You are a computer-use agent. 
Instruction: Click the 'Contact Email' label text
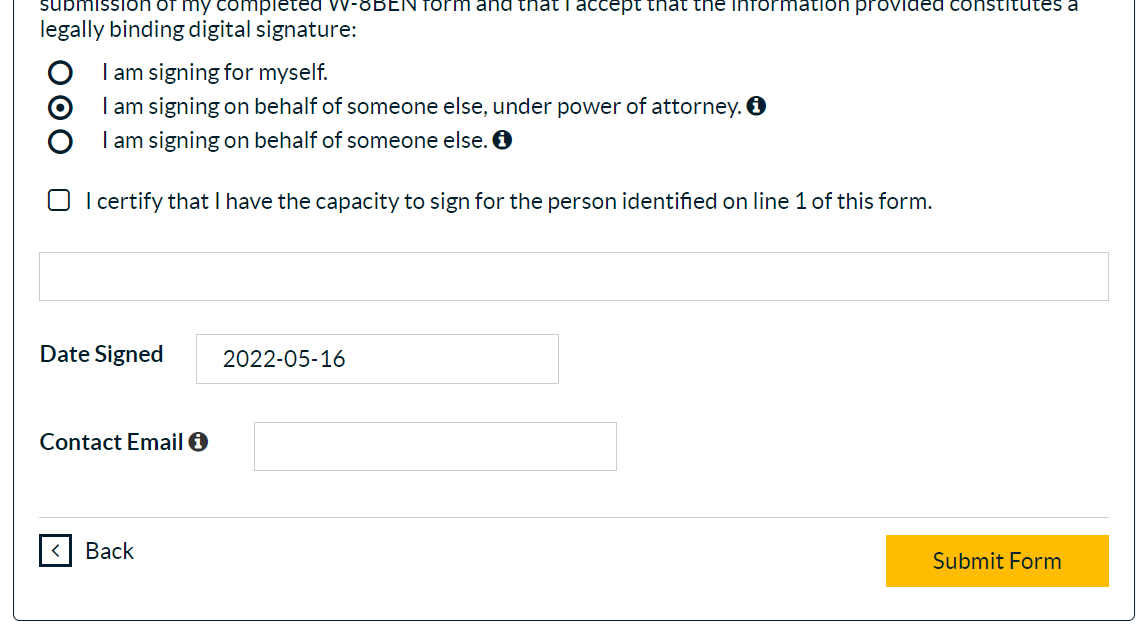pyautogui.click(x=111, y=442)
